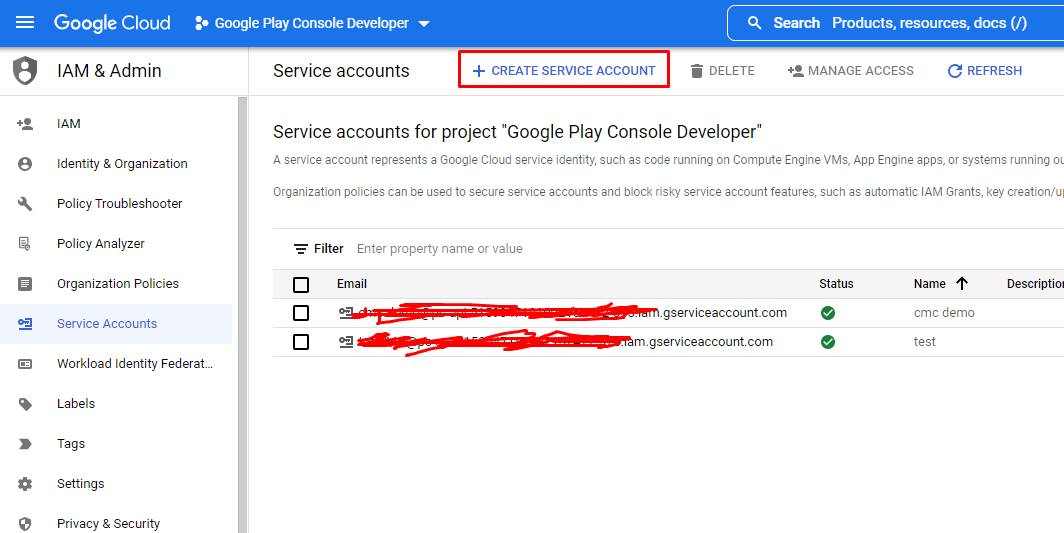The width and height of the screenshot is (1064, 533).
Task: Click the Policy Troubleshooter wrench icon
Action: point(25,204)
